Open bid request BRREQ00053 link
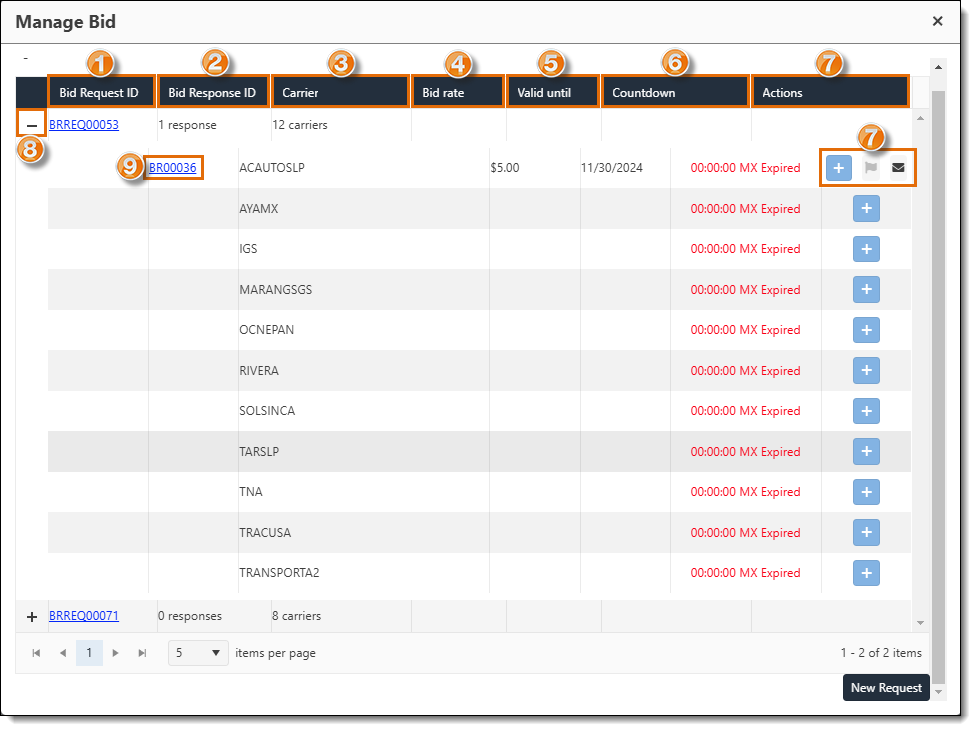 click(x=84, y=125)
